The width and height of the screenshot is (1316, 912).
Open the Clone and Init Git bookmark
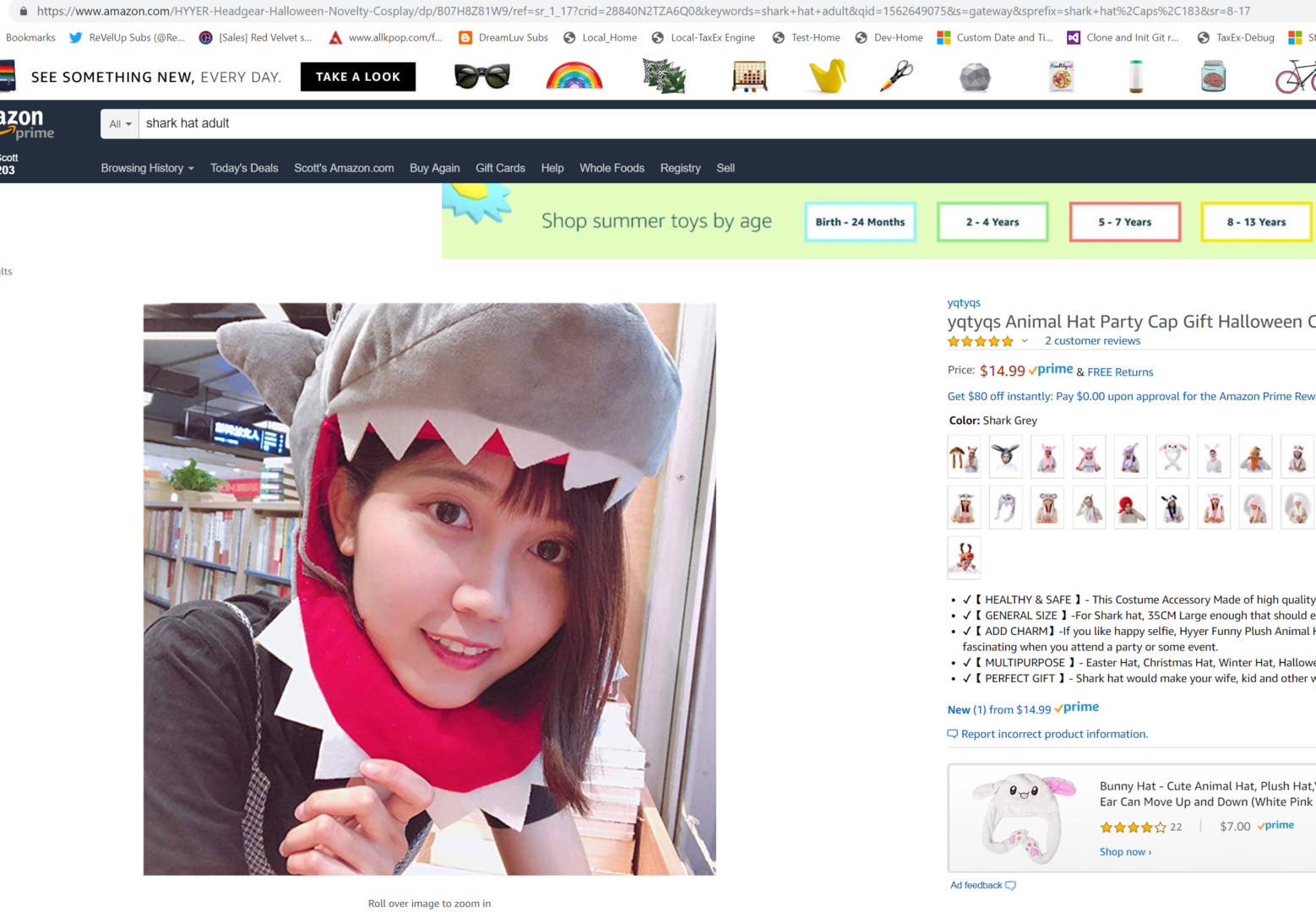click(x=1123, y=37)
